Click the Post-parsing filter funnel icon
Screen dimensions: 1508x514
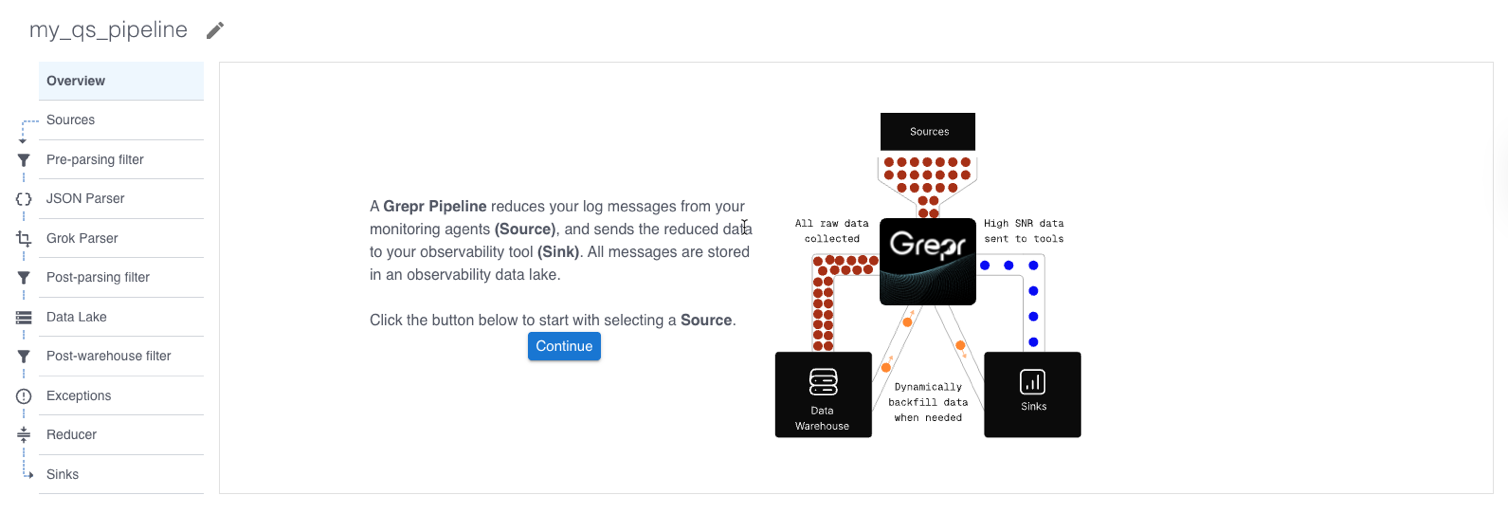pyautogui.click(x=24, y=278)
